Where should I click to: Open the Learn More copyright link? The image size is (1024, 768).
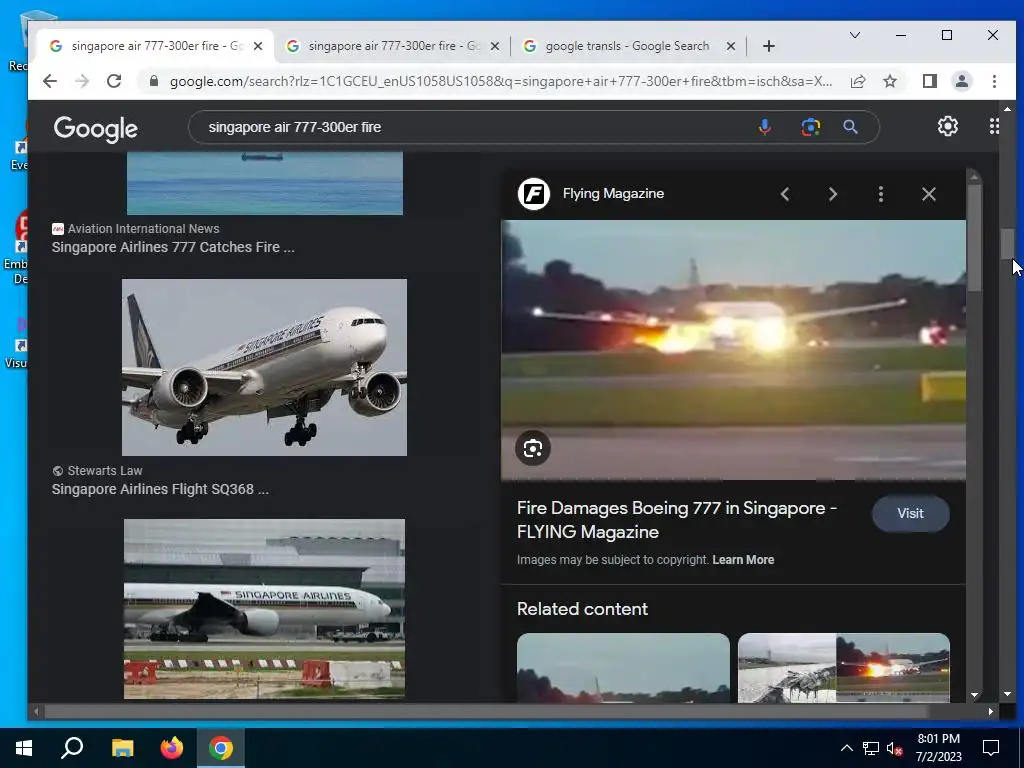click(x=743, y=560)
